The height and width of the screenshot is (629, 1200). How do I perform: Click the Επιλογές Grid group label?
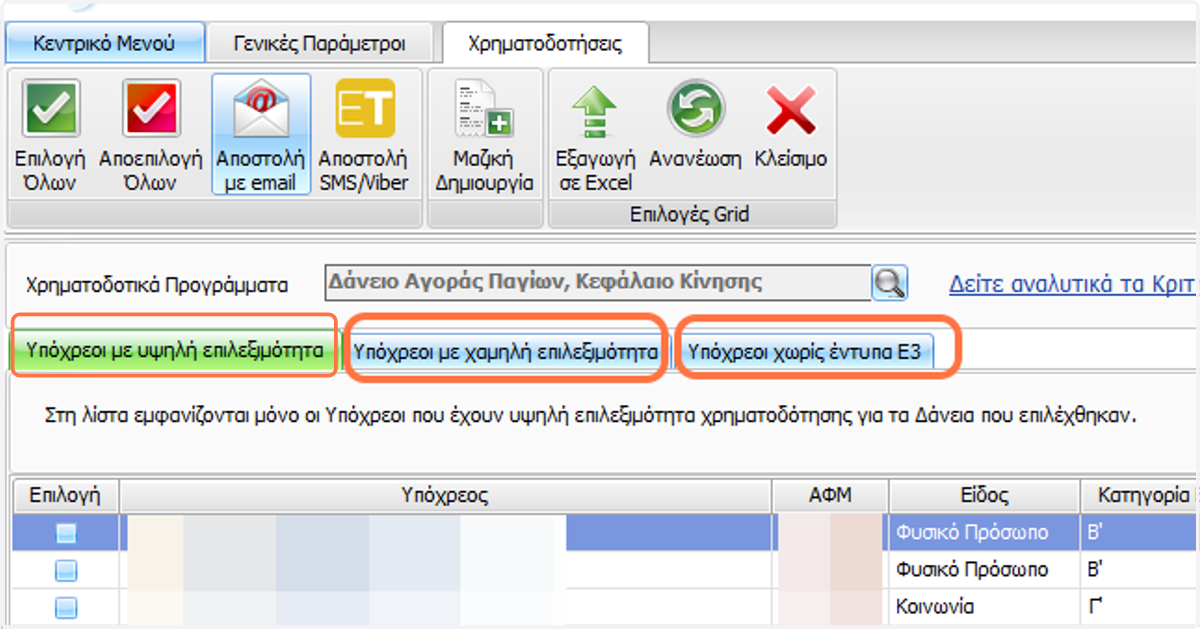[x=689, y=214]
